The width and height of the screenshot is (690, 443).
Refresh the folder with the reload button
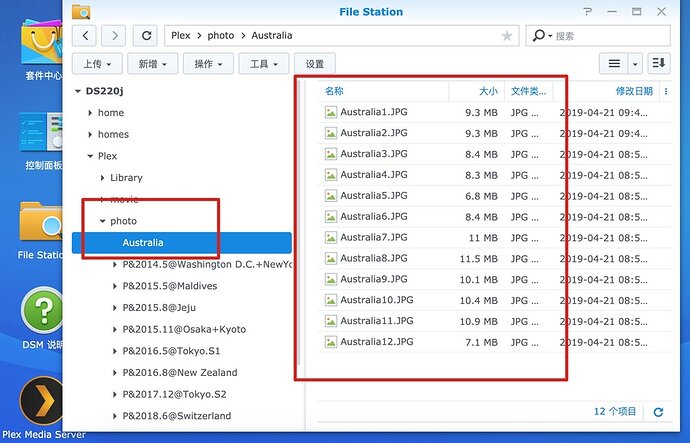pyautogui.click(x=146, y=36)
